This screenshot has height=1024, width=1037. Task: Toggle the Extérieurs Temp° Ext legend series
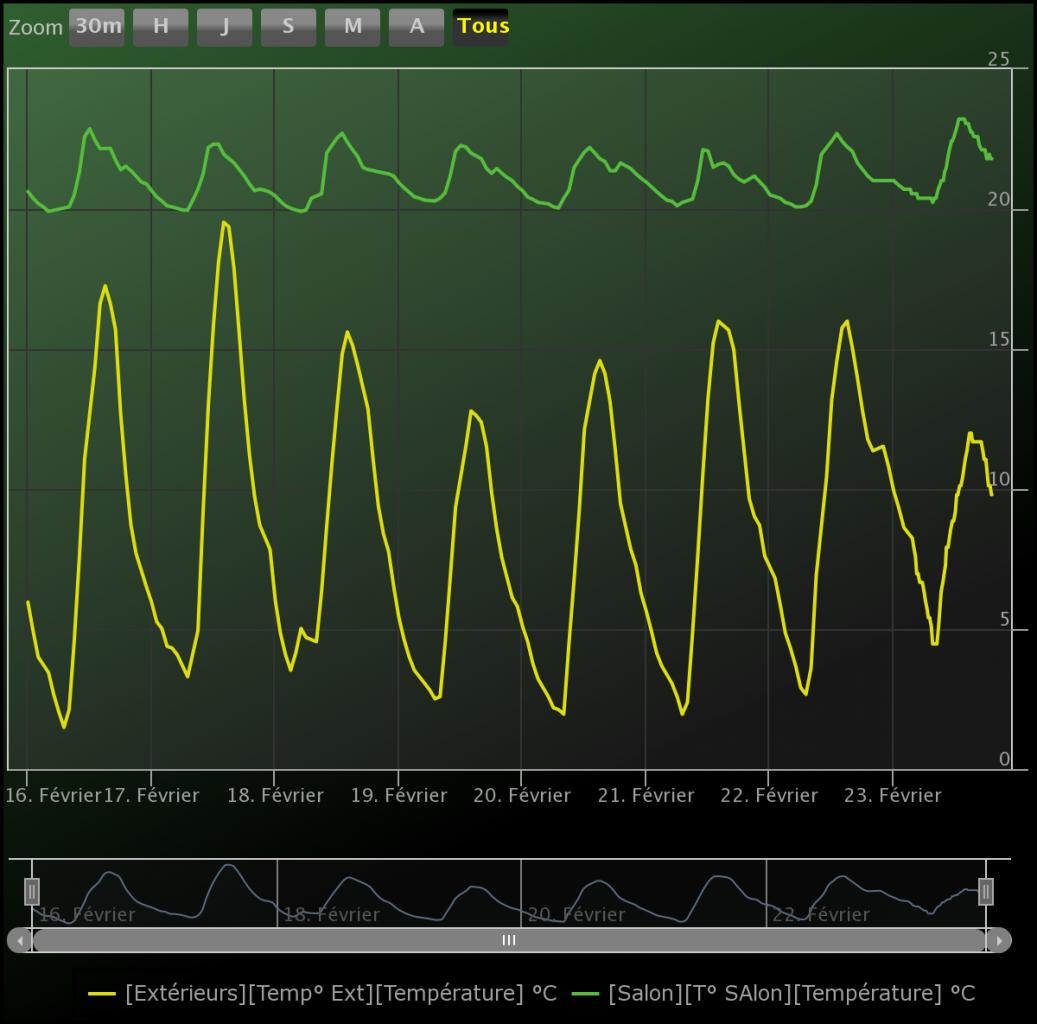[x=323, y=993]
